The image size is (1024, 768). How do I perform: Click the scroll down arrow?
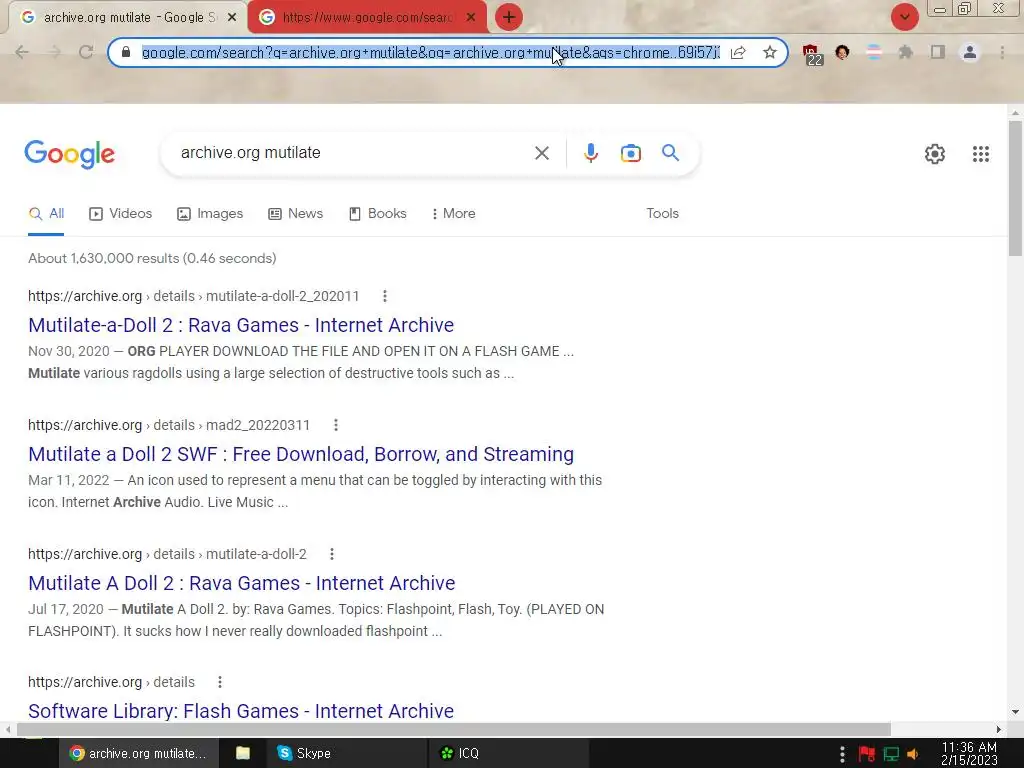click(x=1015, y=712)
